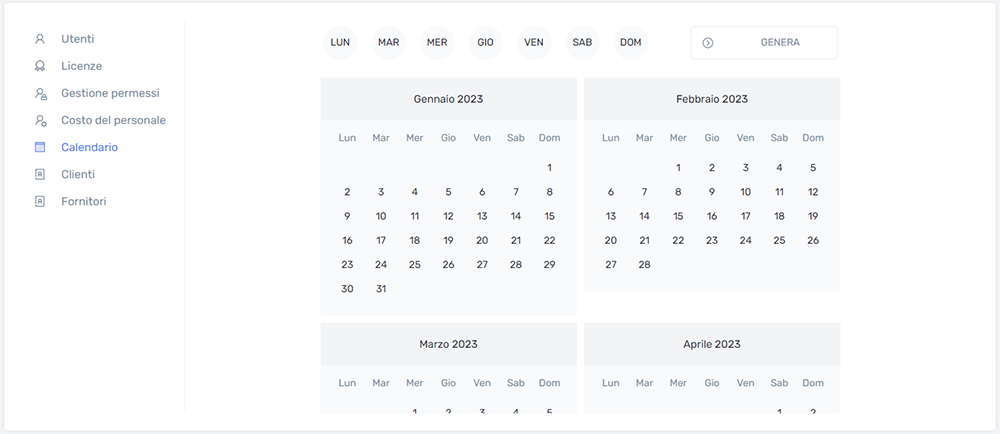
Task: Select day 5 in Febbraio 2023
Action: pos(813,168)
